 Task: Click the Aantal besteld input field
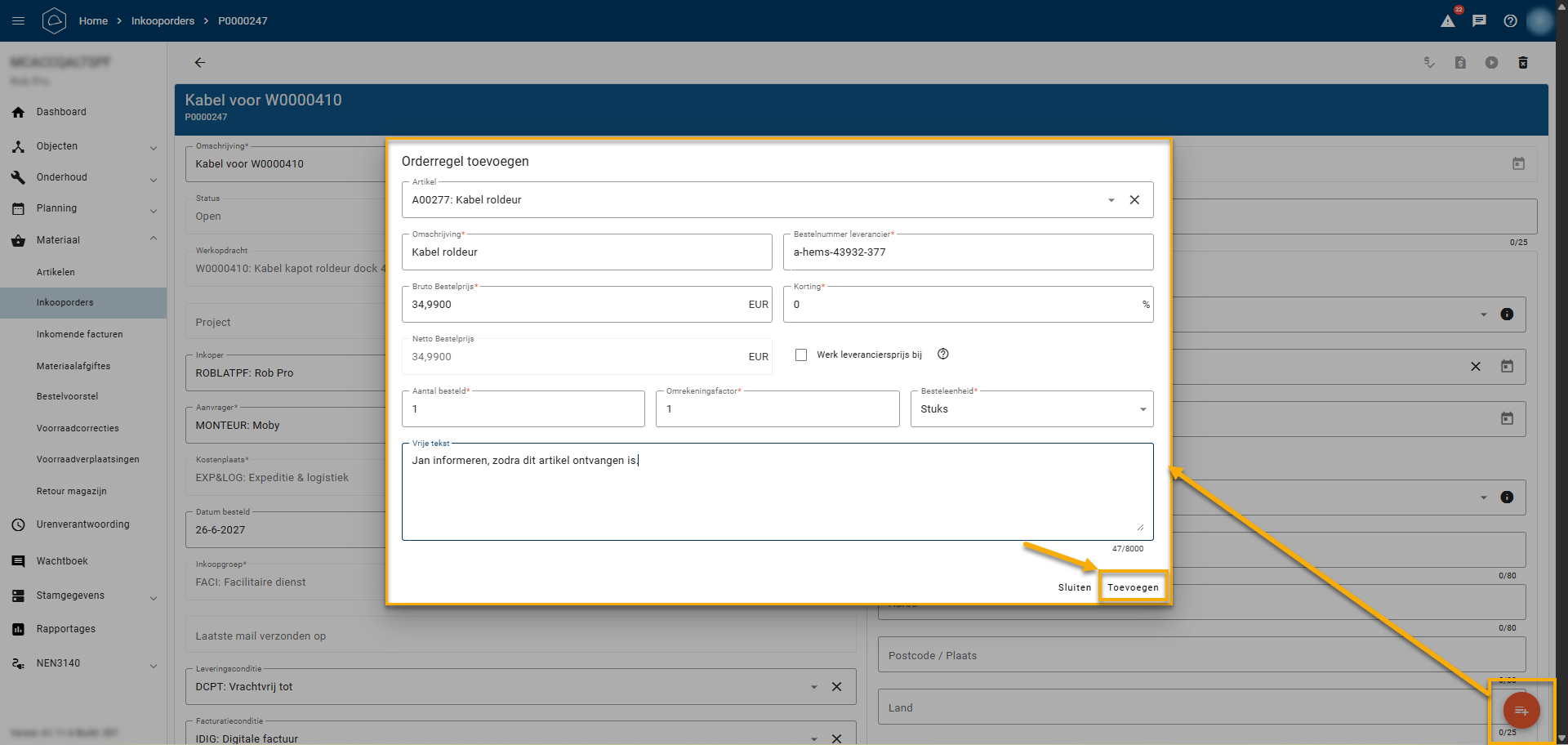click(x=523, y=409)
